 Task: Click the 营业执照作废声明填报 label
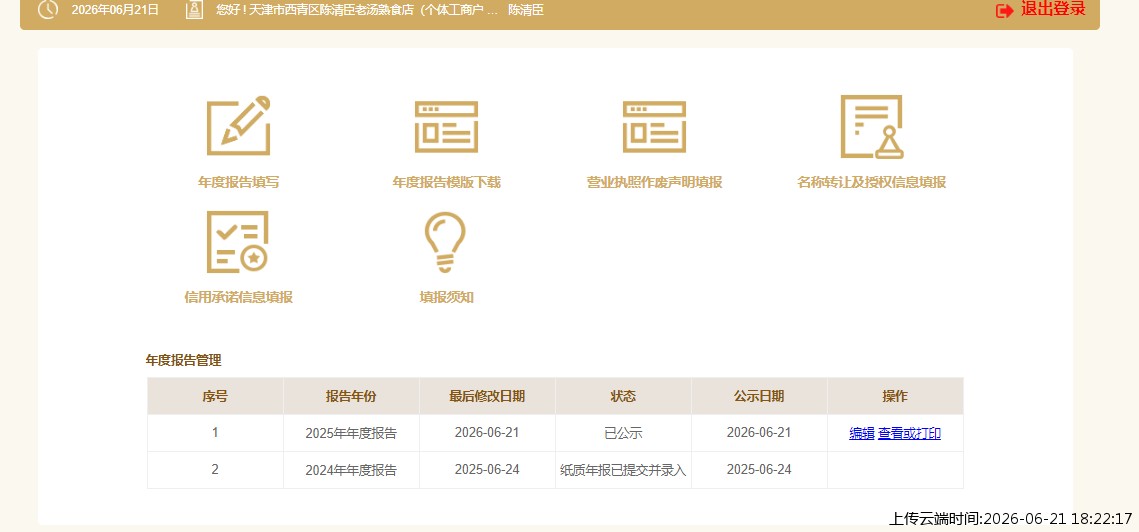(654, 182)
